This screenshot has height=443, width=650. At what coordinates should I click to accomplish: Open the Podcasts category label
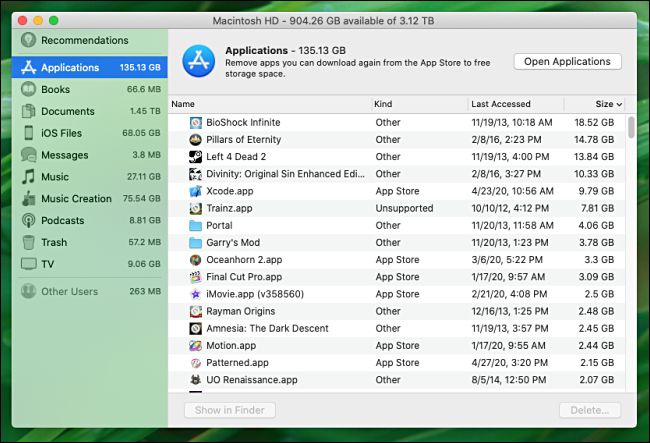point(63,220)
